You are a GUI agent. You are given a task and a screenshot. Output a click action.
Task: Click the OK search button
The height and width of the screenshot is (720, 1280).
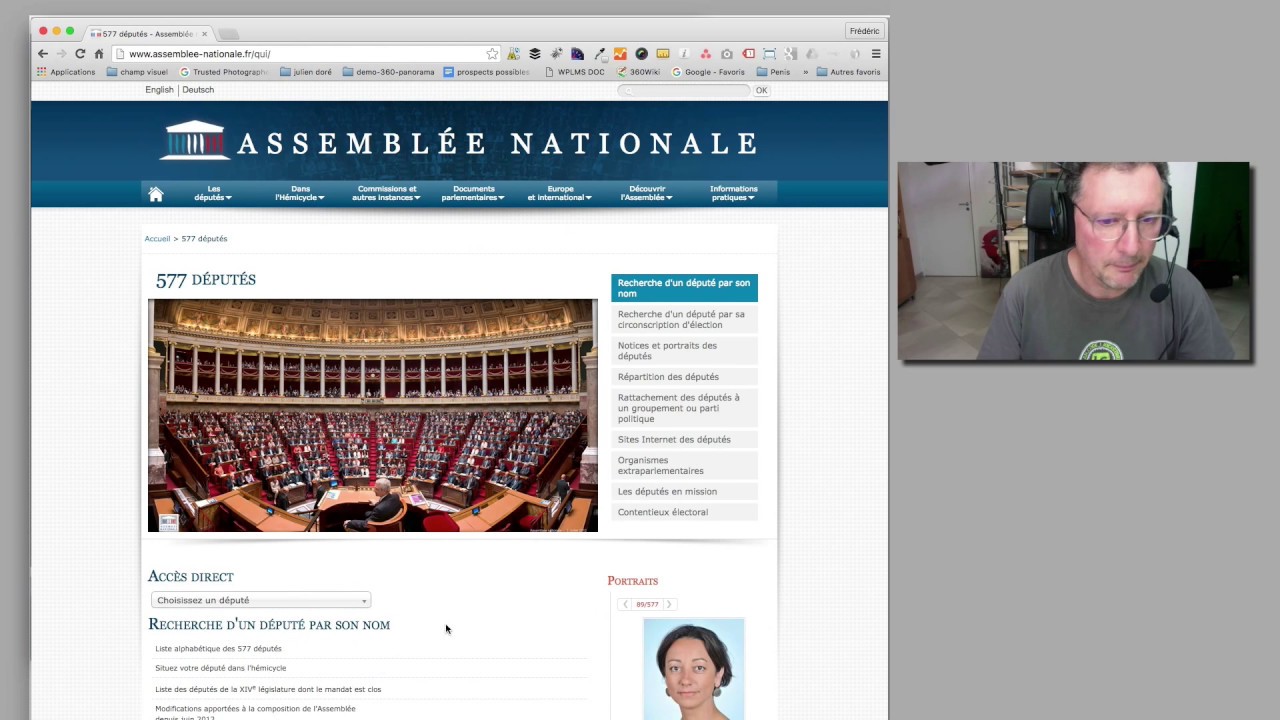(x=761, y=91)
